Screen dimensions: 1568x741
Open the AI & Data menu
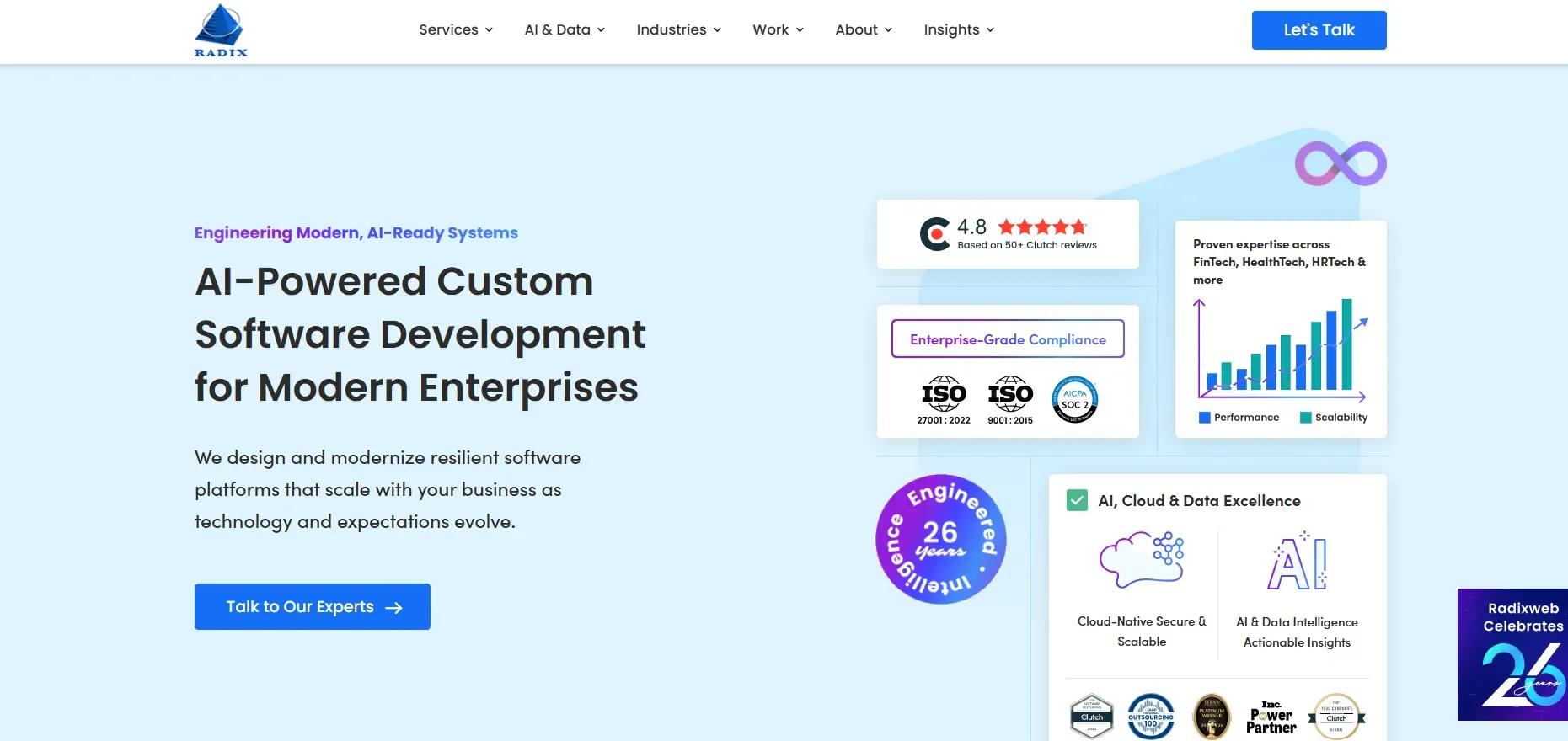pos(565,29)
